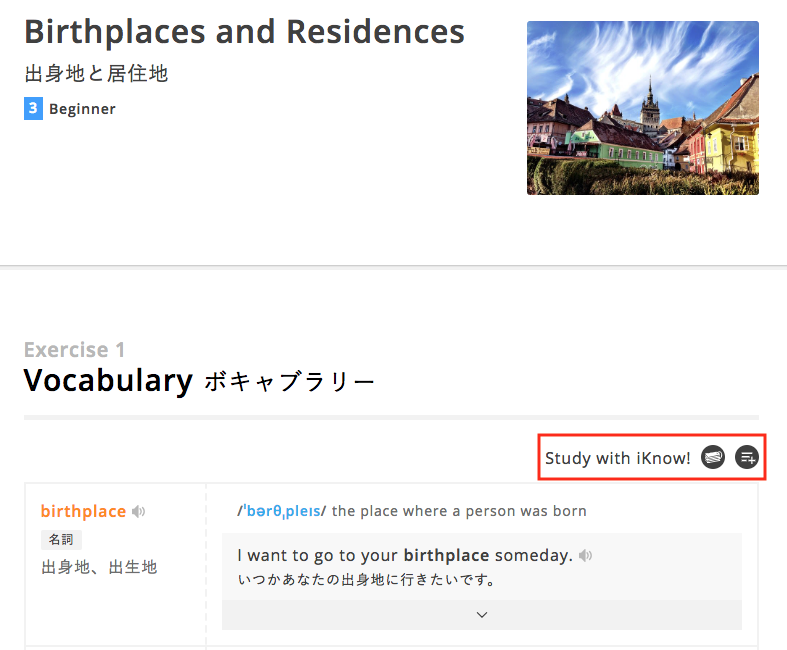Click the Beginner level label
The height and width of the screenshot is (650, 787).
82,109
